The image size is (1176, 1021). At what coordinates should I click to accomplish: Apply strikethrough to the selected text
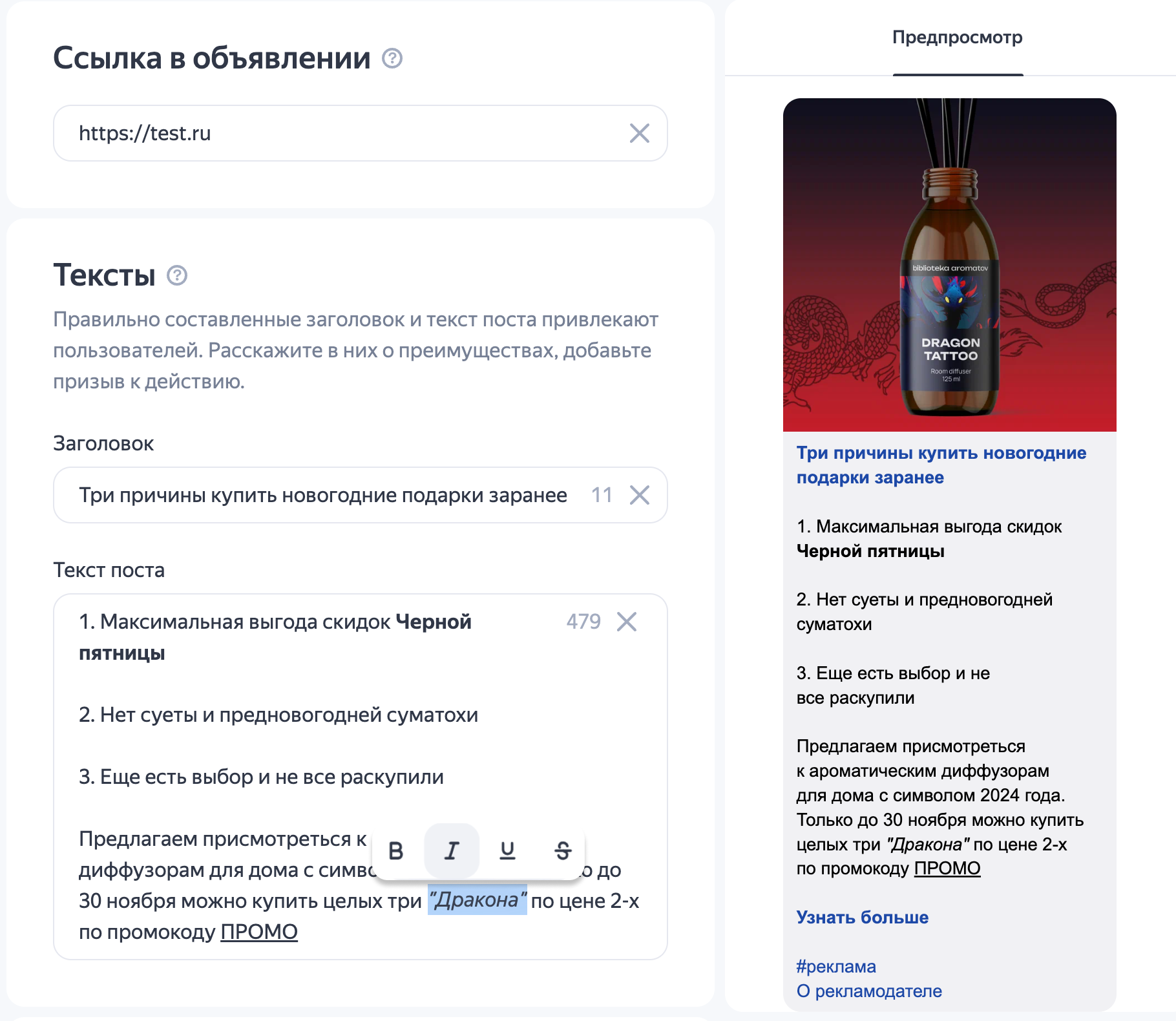click(563, 851)
